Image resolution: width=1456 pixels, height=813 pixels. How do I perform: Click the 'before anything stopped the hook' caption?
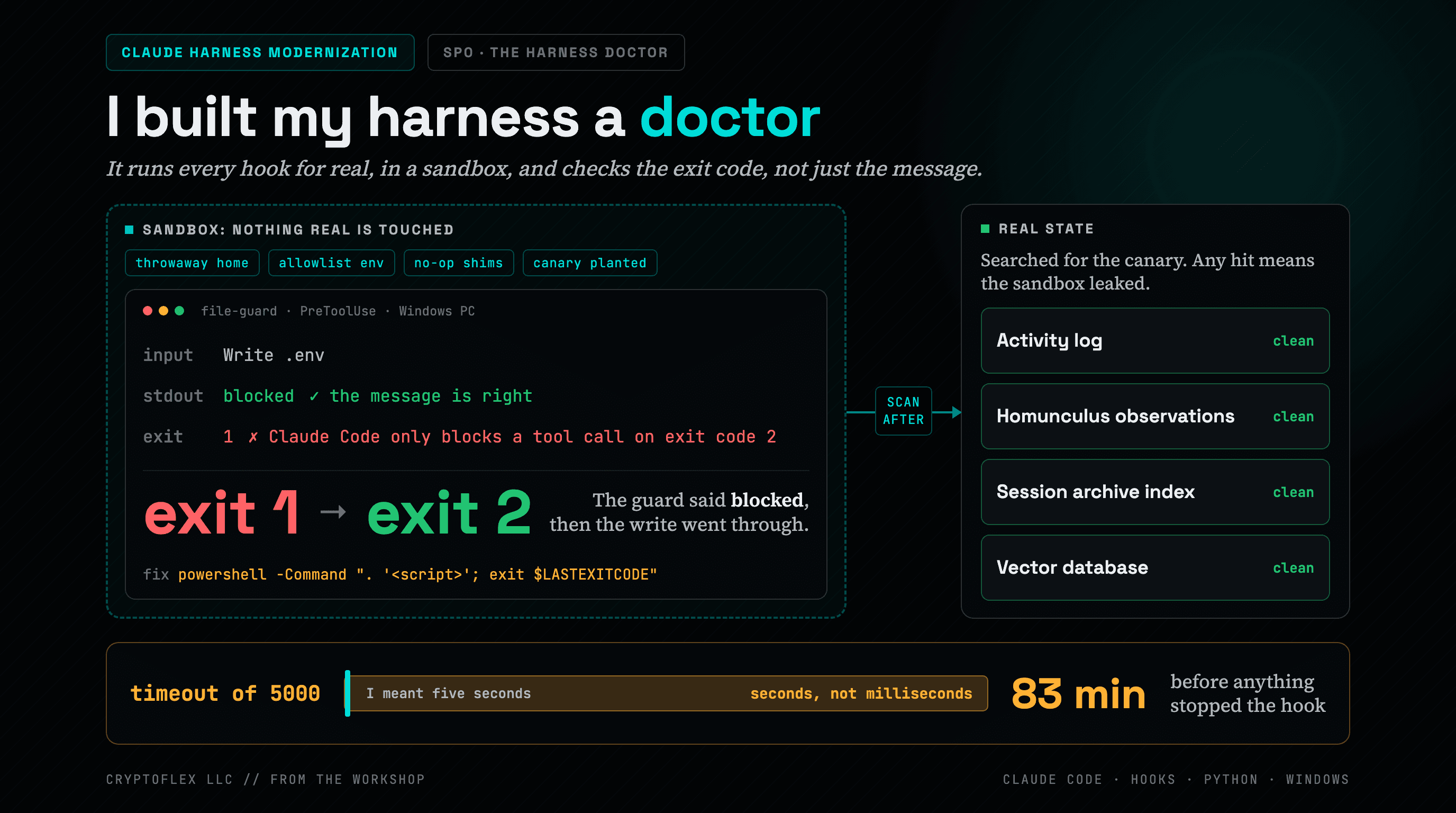point(1248,693)
